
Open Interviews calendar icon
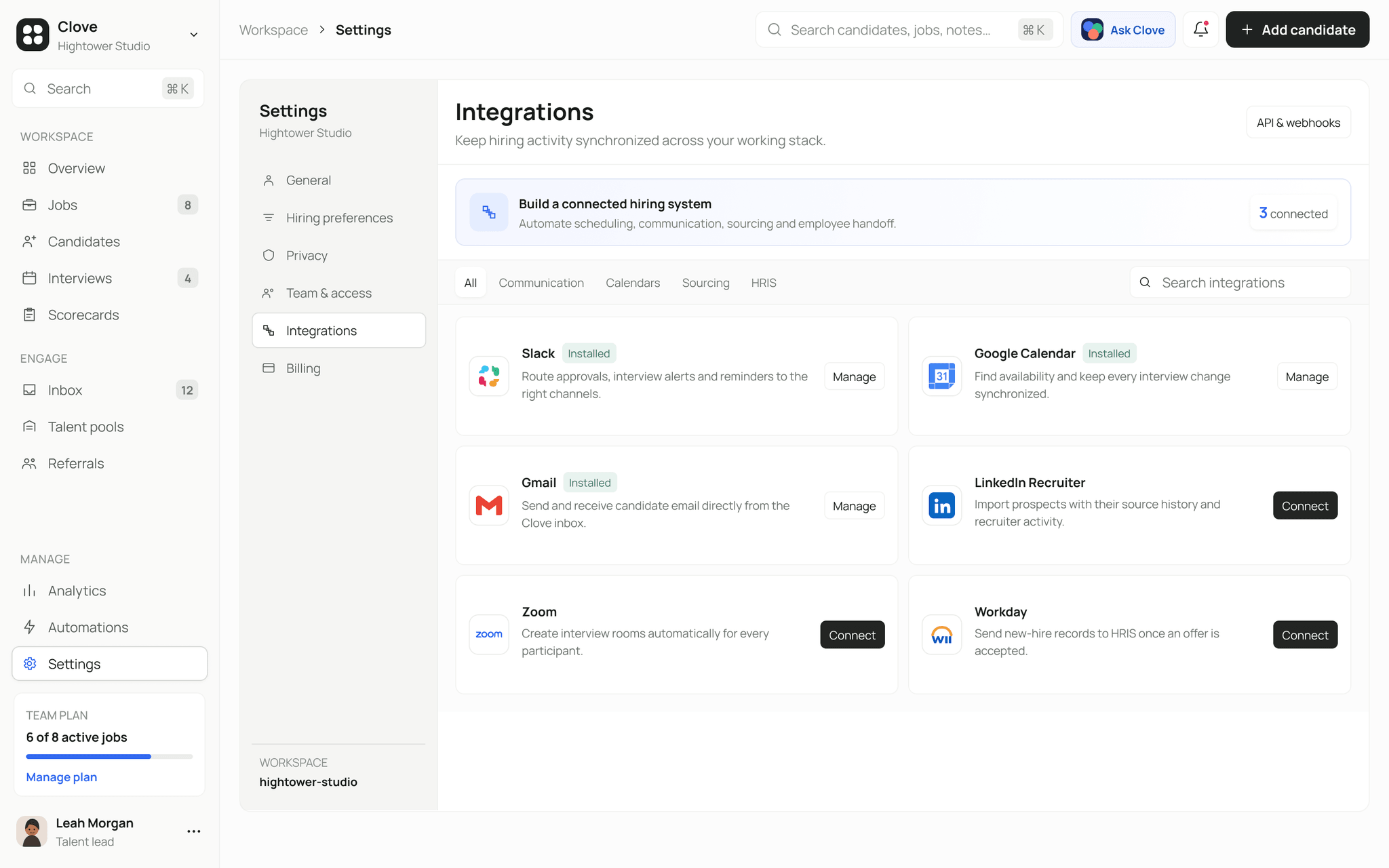click(29, 278)
